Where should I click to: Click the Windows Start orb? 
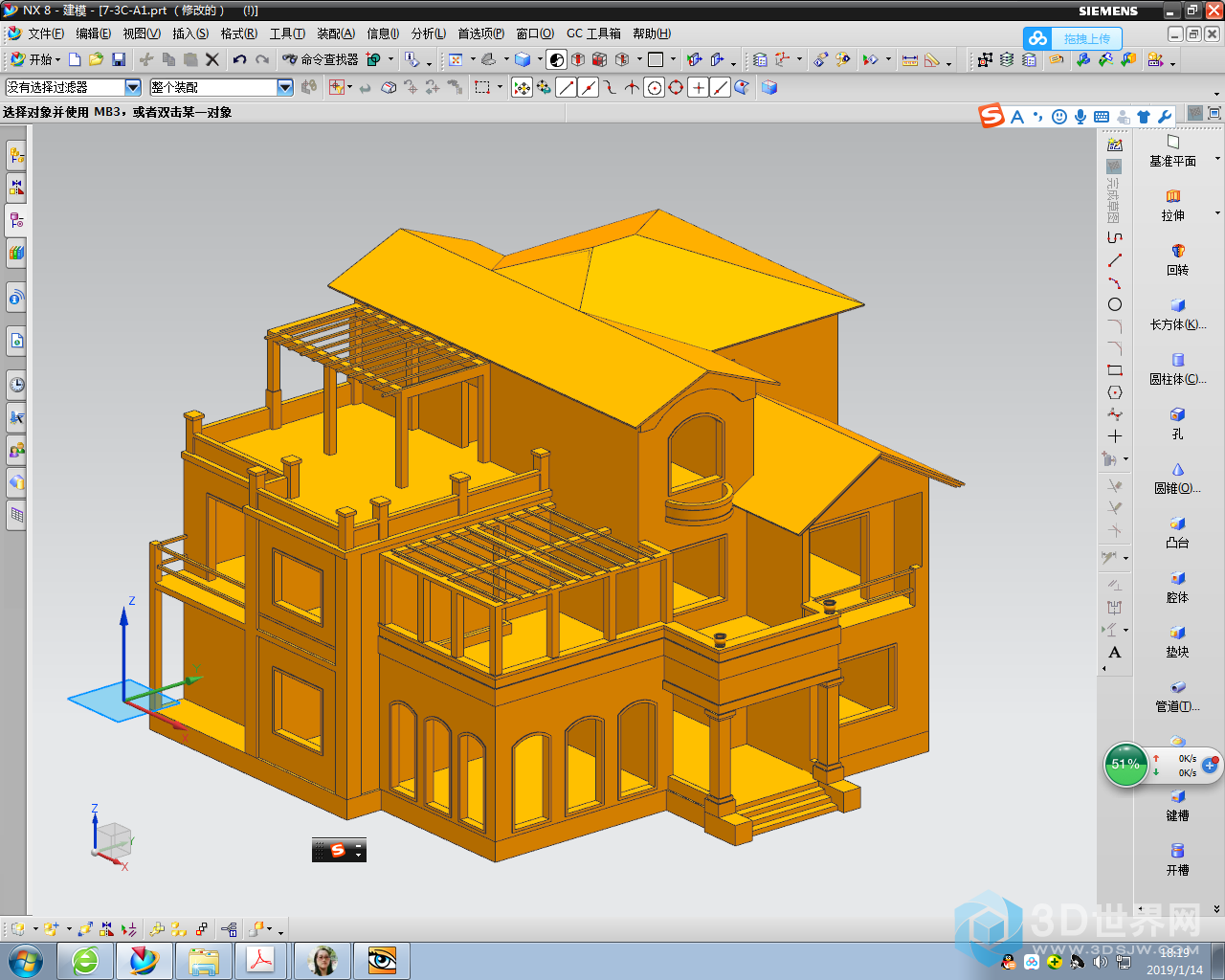point(26,960)
